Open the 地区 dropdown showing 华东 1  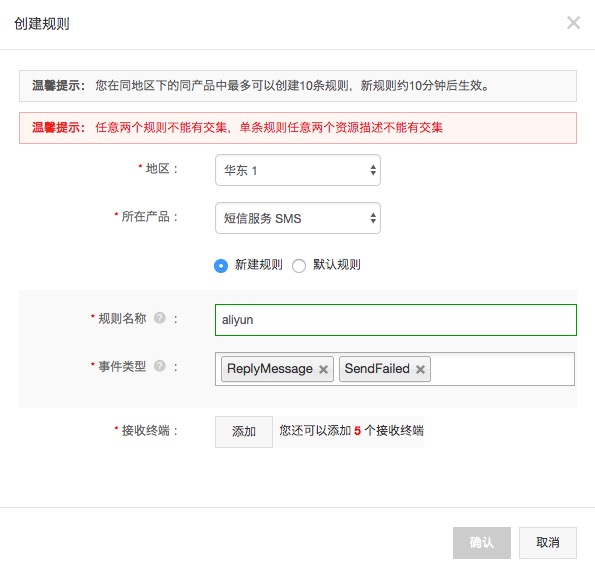pos(298,170)
